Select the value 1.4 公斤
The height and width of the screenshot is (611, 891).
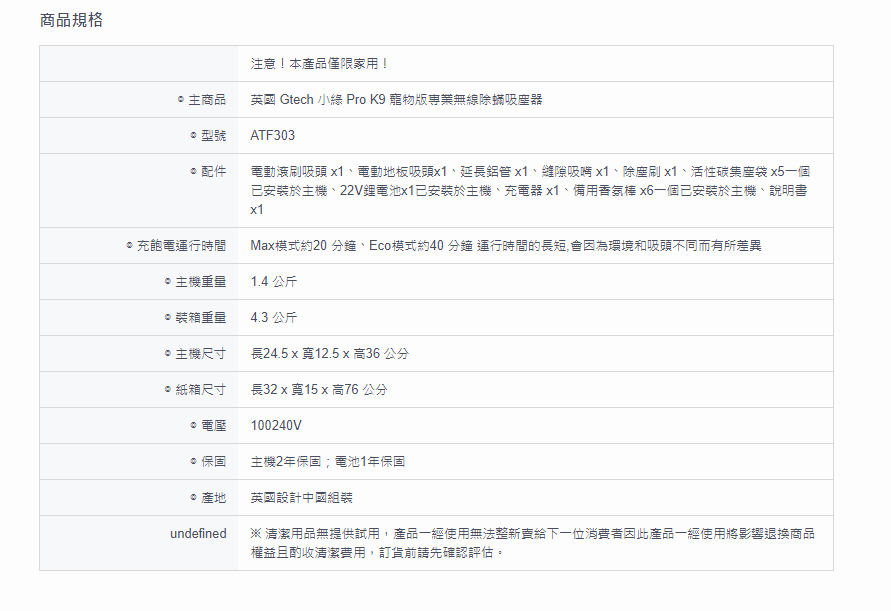click(x=274, y=282)
